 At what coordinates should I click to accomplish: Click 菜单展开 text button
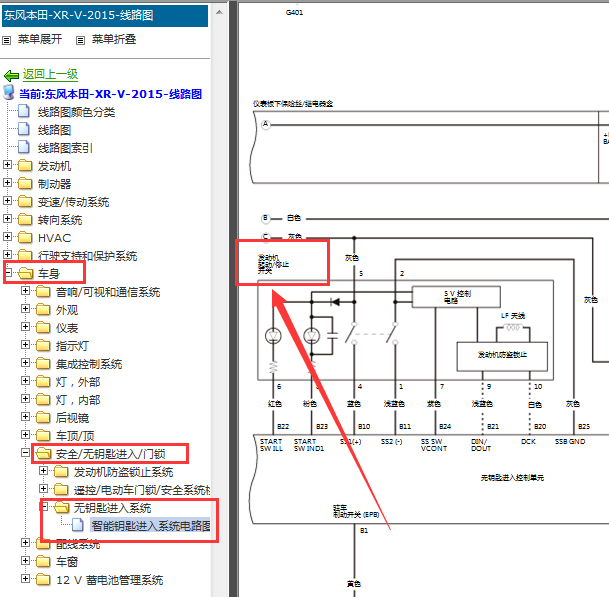pos(40,39)
